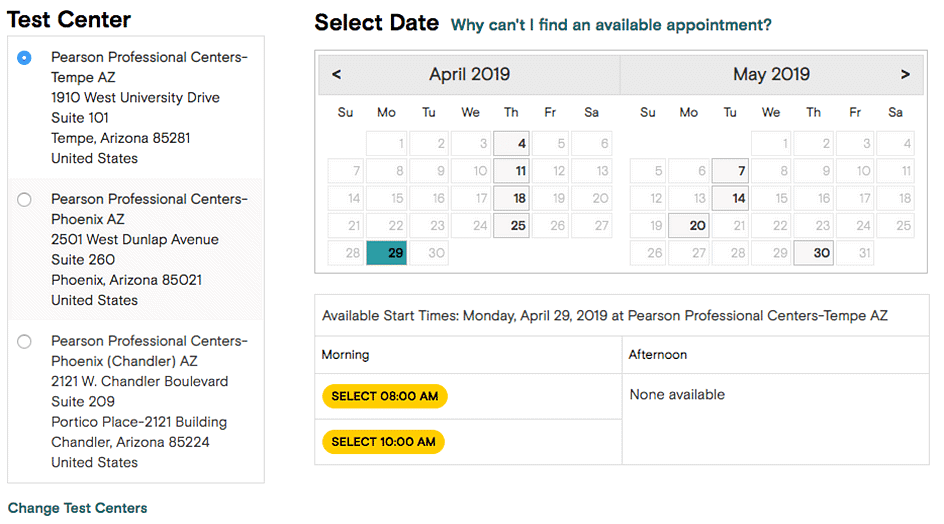Choose May 20 on the calendar
This screenshot has width=944, height=524.
(x=689, y=225)
